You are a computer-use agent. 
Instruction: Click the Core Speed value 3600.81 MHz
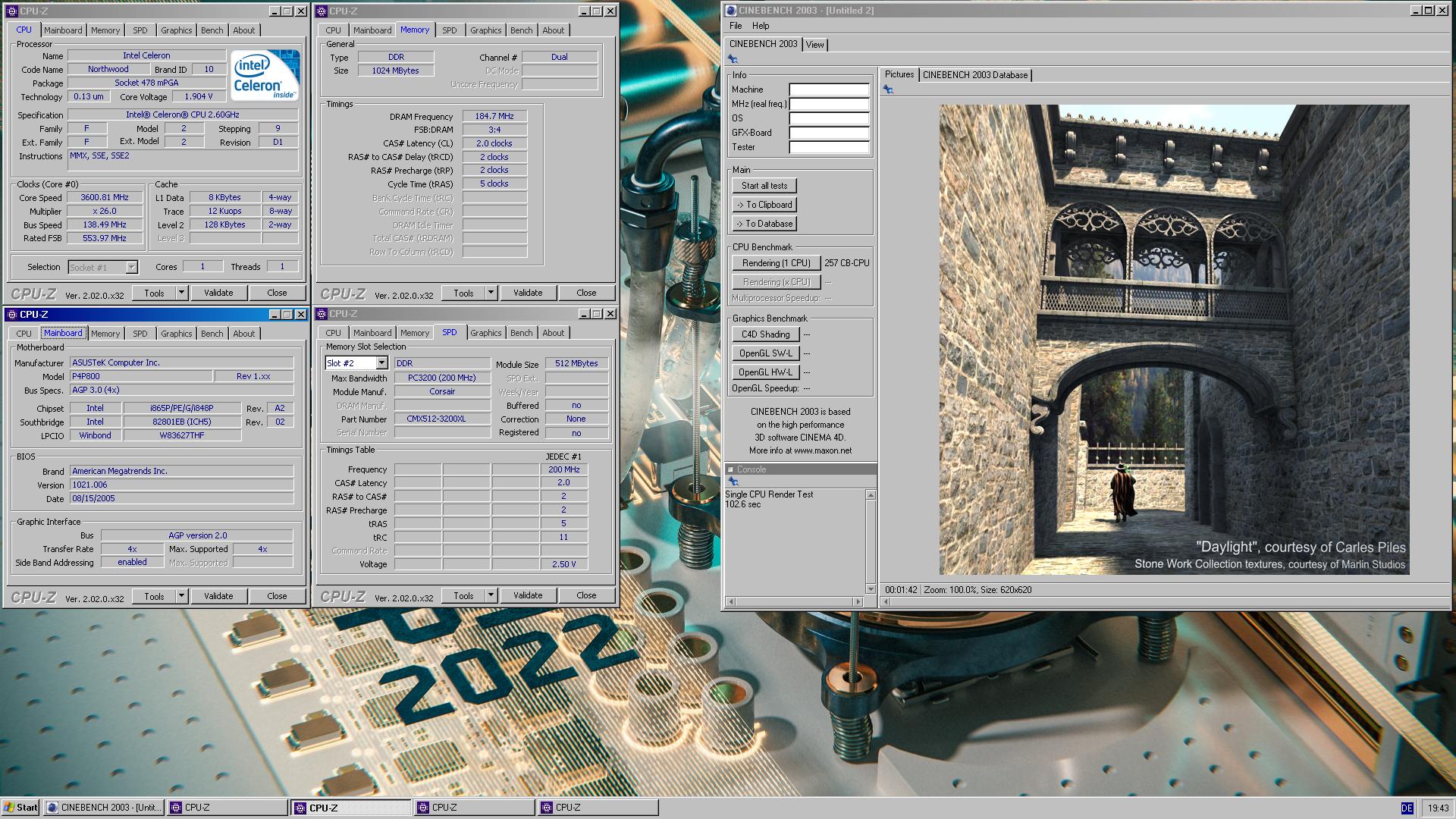[x=105, y=197]
